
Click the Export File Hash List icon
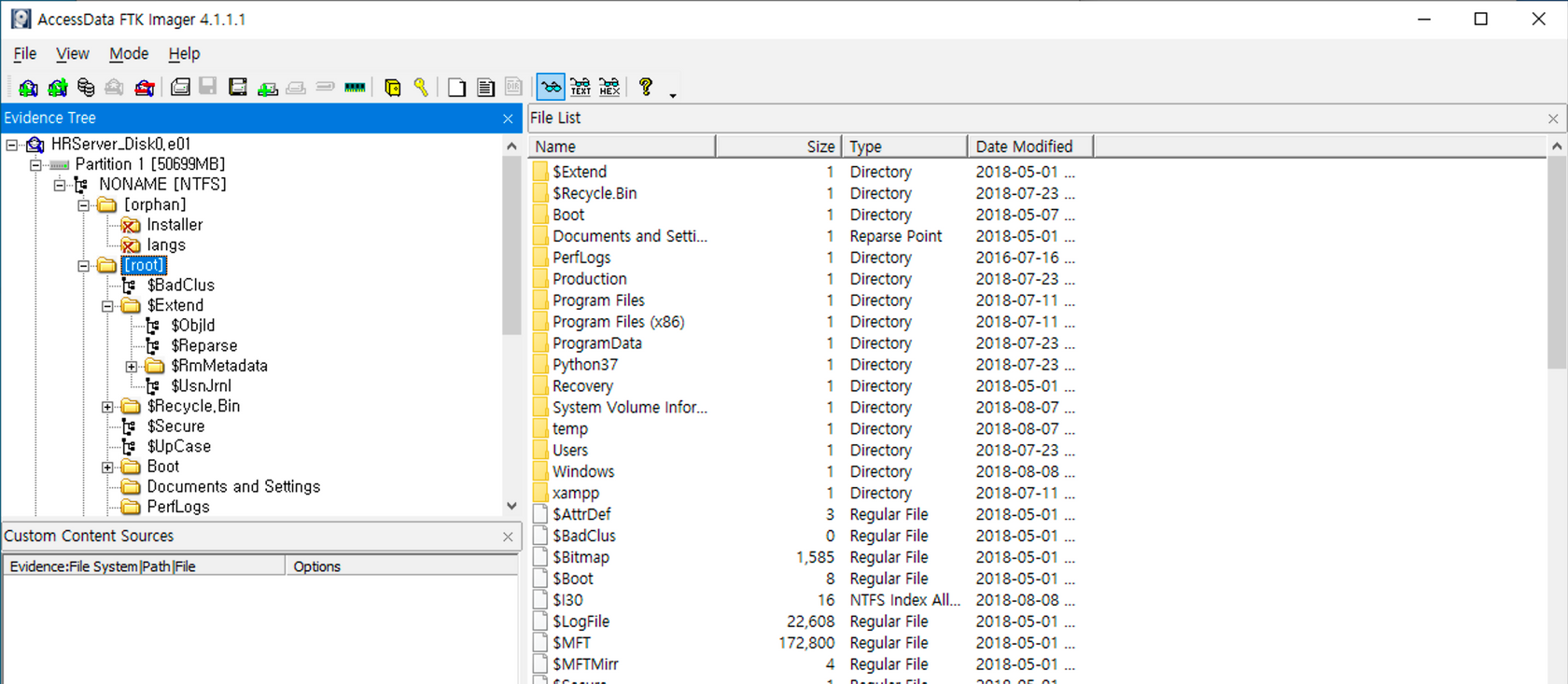pos(485,88)
